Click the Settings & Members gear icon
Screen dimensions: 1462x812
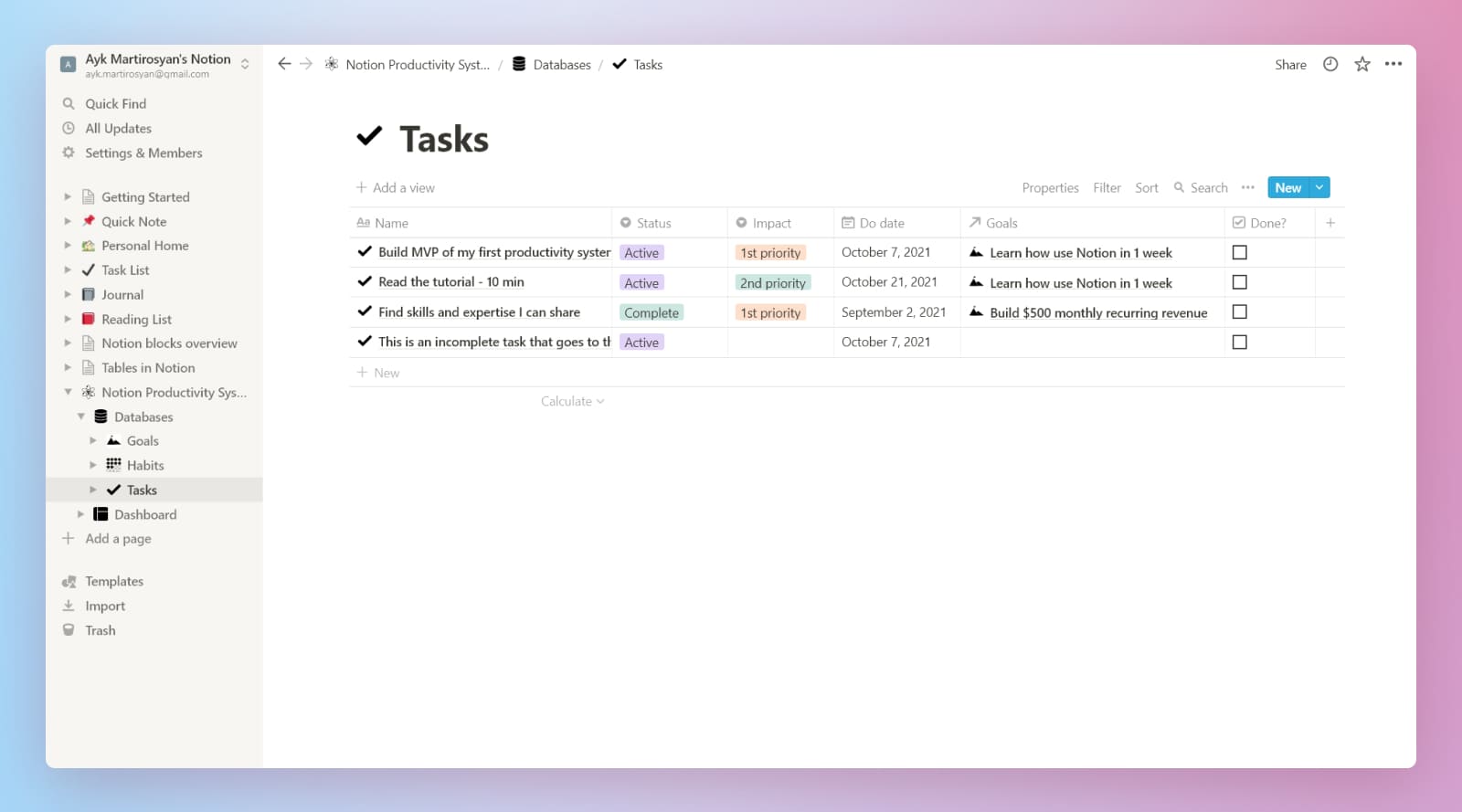[69, 153]
